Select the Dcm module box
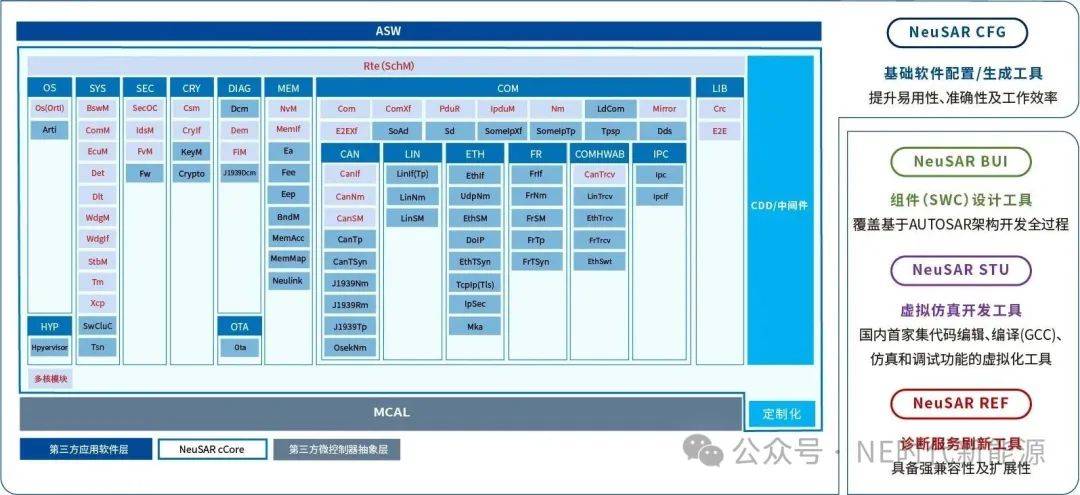Viewport: 1080px width, 495px height. point(240,109)
